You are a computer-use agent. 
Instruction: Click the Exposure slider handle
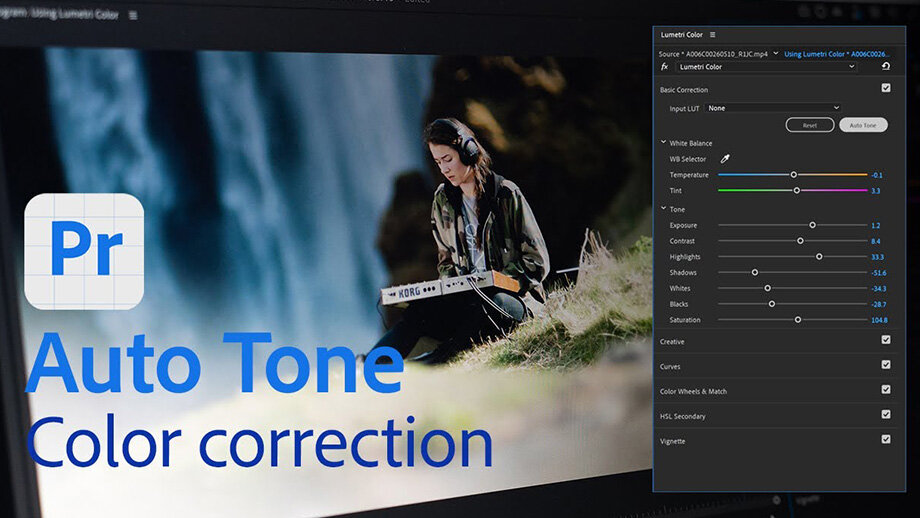pyautogui.click(x=812, y=225)
